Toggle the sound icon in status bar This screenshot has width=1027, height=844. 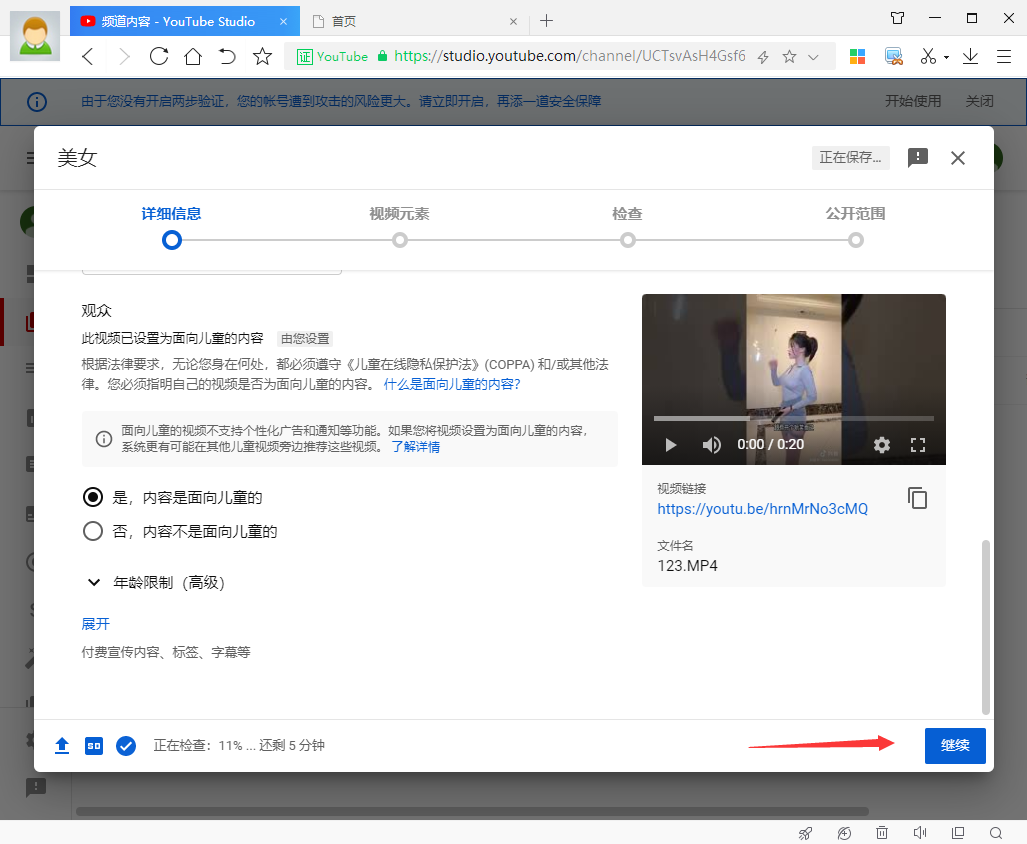tap(920, 833)
